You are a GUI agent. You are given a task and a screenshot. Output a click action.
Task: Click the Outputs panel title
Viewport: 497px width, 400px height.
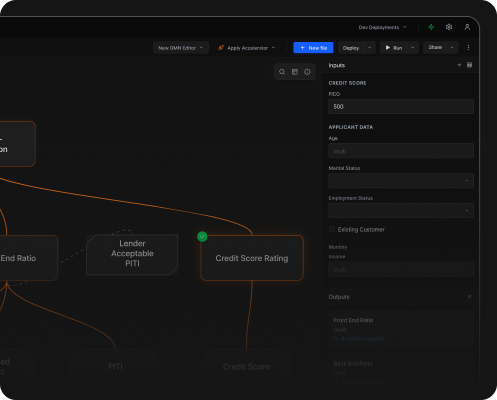339,297
